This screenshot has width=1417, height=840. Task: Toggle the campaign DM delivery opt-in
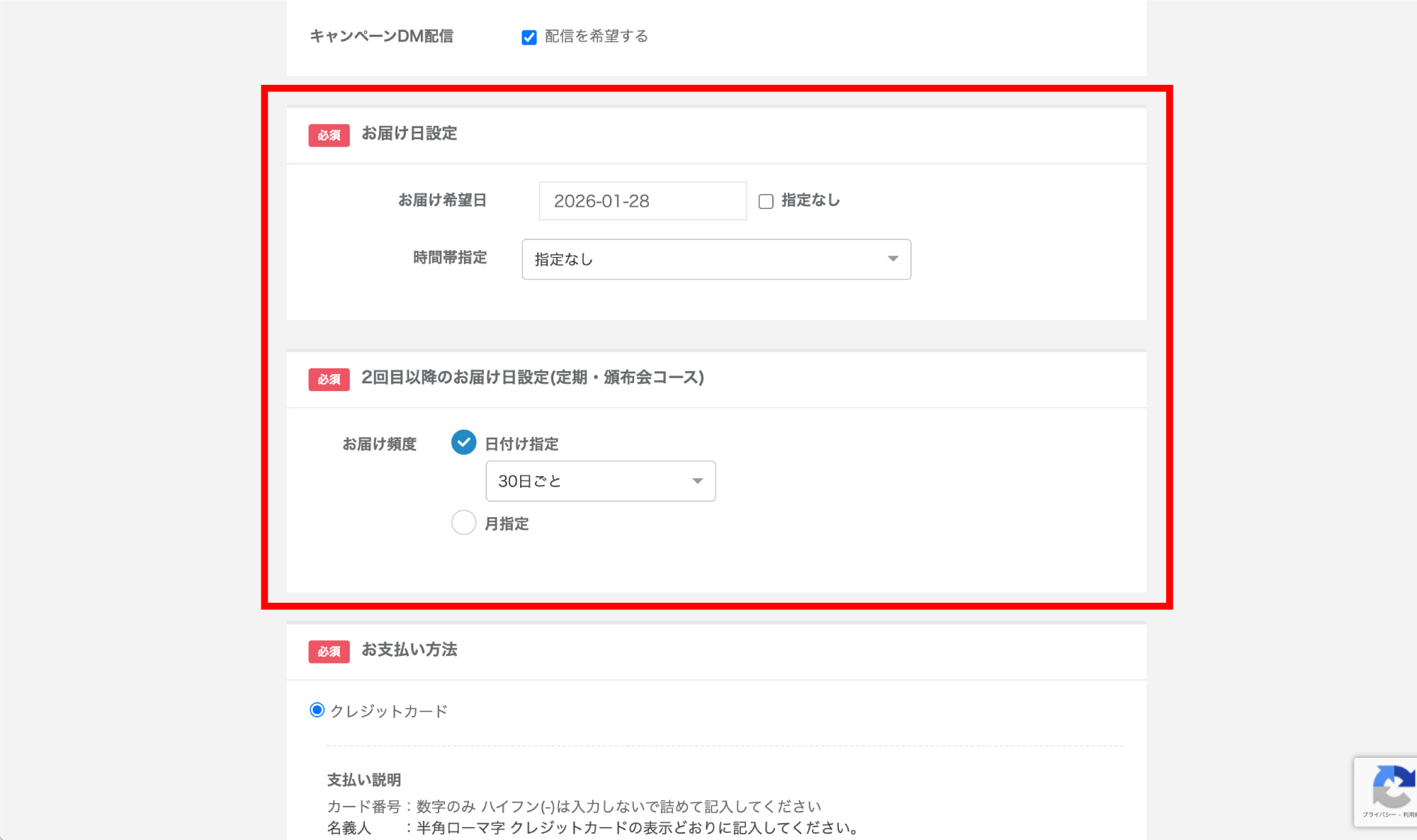[x=529, y=37]
